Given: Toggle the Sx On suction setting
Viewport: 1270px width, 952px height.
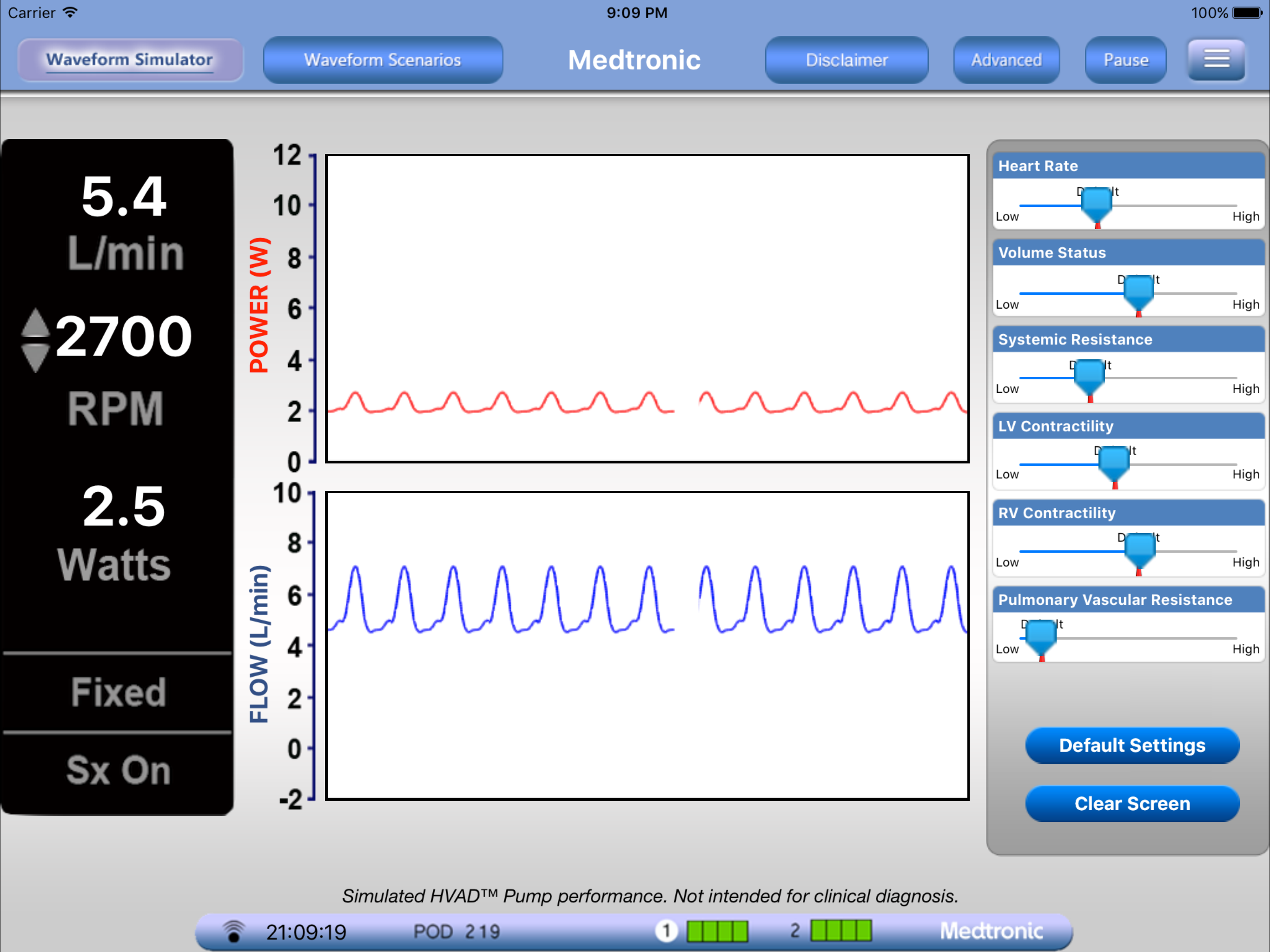Looking at the screenshot, I should (x=118, y=770).
